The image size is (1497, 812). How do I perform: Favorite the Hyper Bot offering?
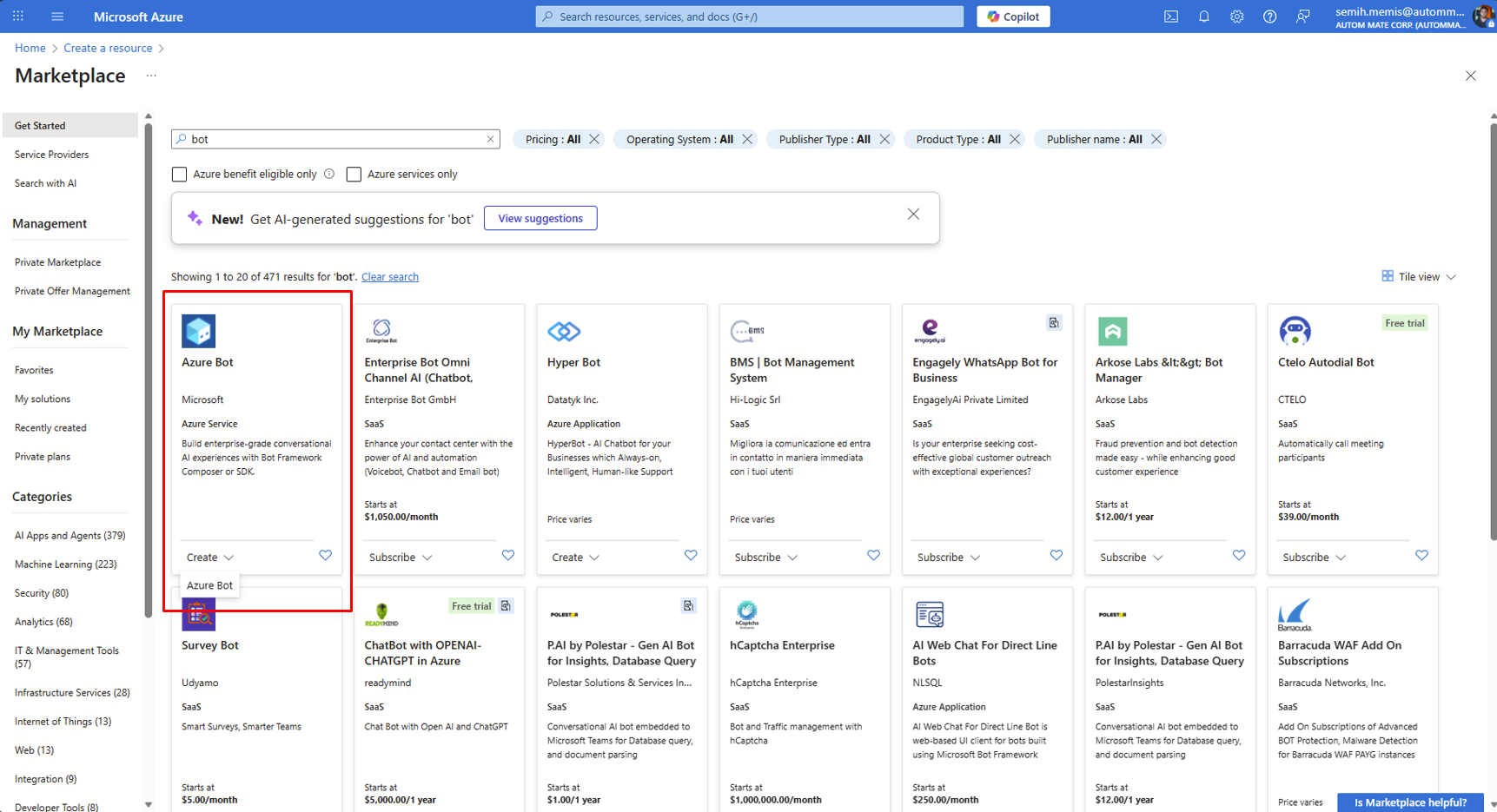[691, 556]
